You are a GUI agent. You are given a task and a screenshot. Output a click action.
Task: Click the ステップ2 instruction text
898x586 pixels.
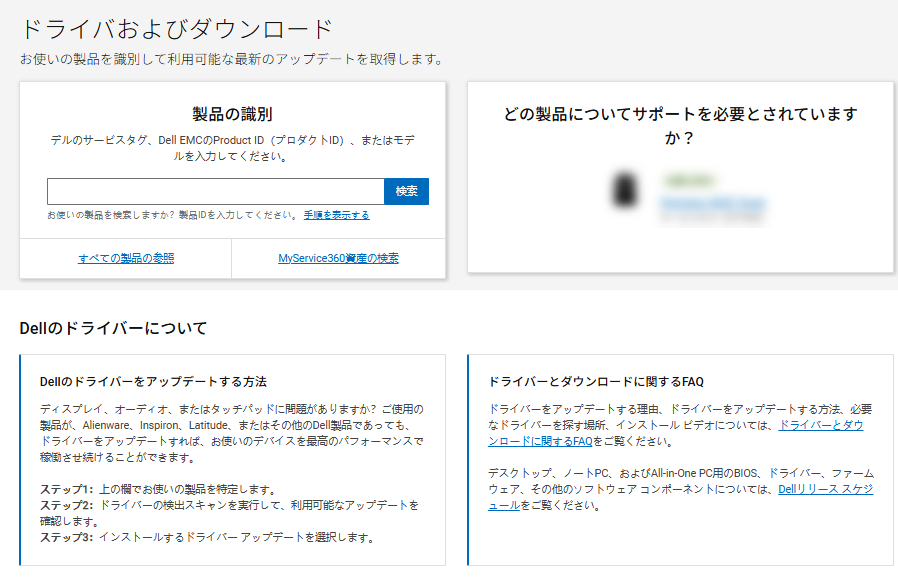pyautogui.click(x=229, y=505)
